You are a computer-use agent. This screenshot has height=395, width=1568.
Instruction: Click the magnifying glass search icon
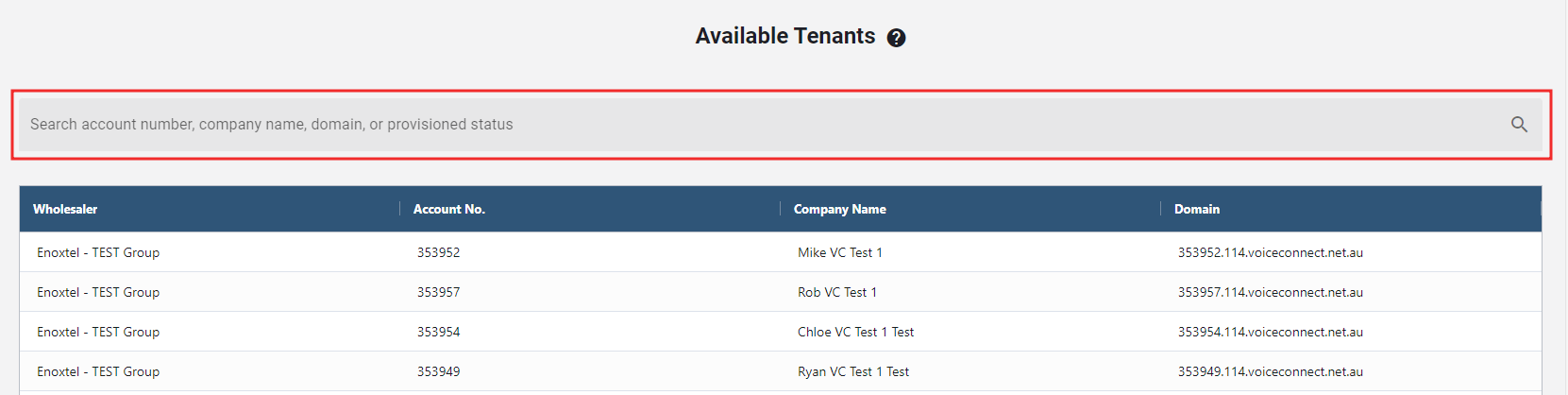(1519, 125)
